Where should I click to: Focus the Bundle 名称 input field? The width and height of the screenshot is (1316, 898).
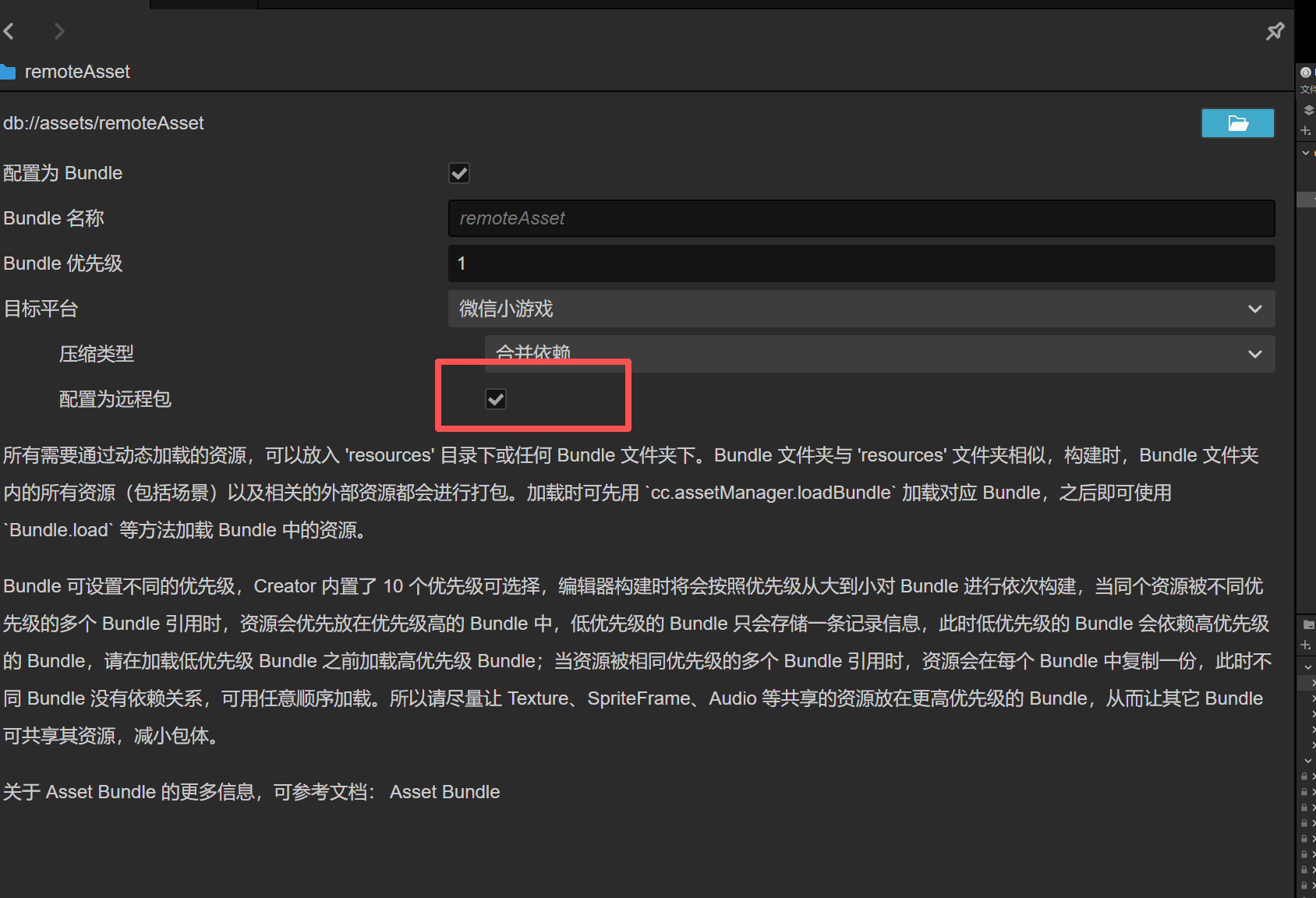[861, 218]
